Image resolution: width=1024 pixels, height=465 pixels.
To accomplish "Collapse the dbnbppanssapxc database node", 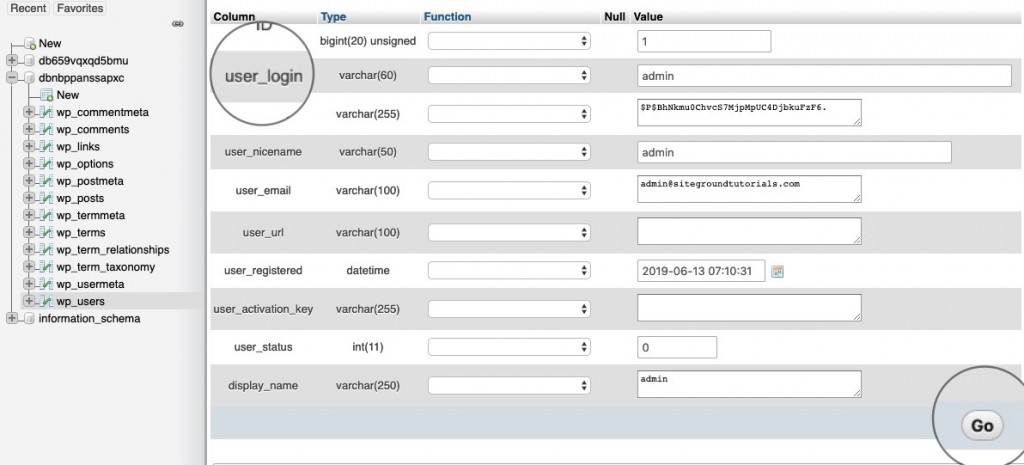I will [x=12, y=78].
